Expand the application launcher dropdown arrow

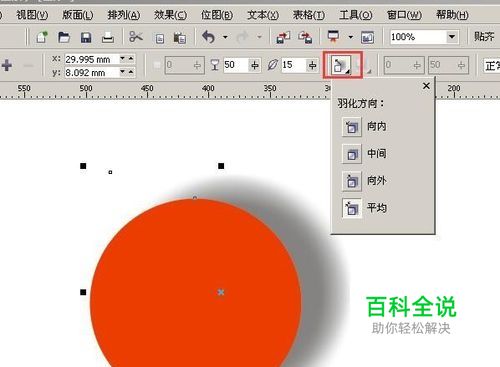[351, 37]
